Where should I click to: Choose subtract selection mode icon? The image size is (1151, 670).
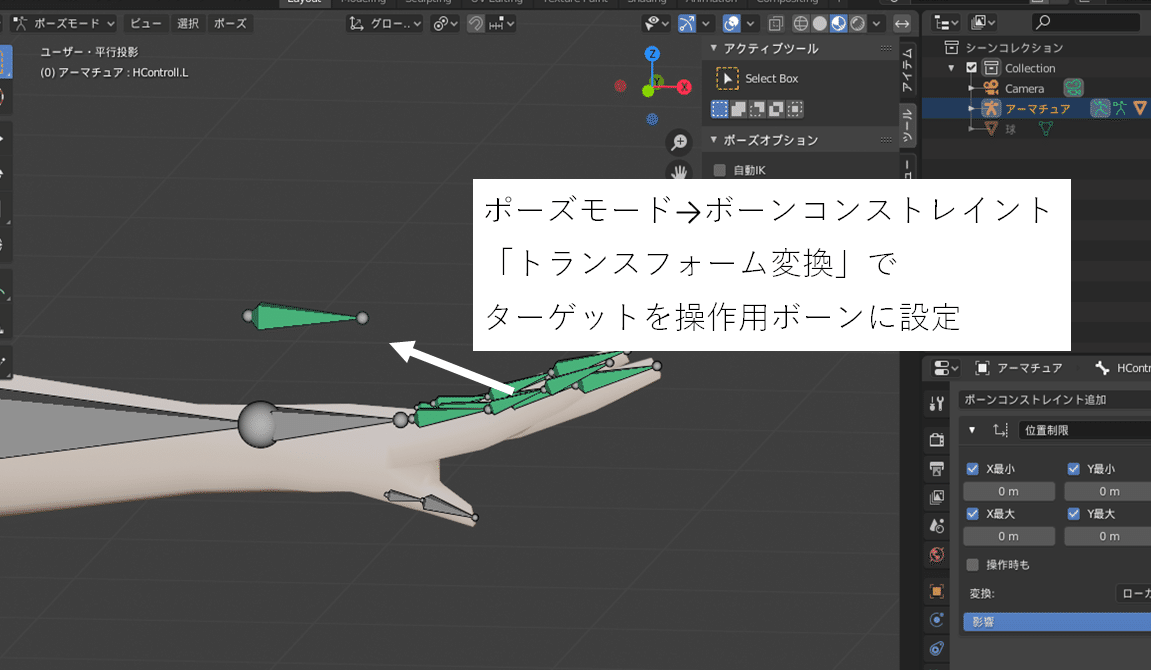click(x=757, y=109)
